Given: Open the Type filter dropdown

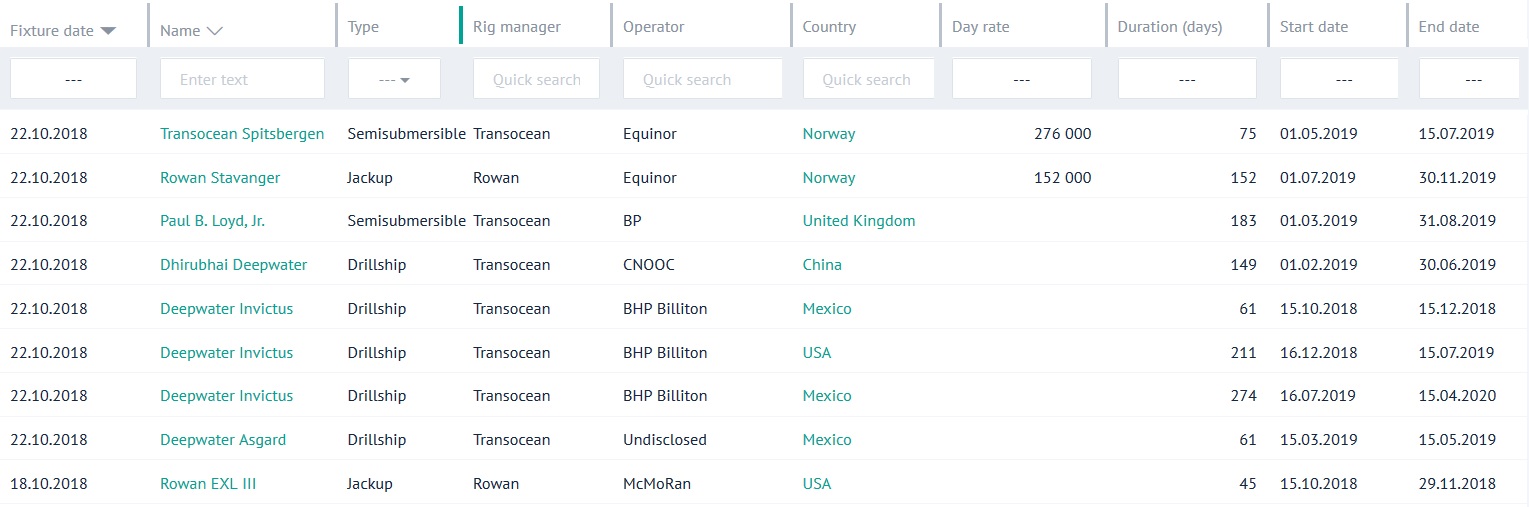Looking at the screenshot, I should tap(394, 79).
